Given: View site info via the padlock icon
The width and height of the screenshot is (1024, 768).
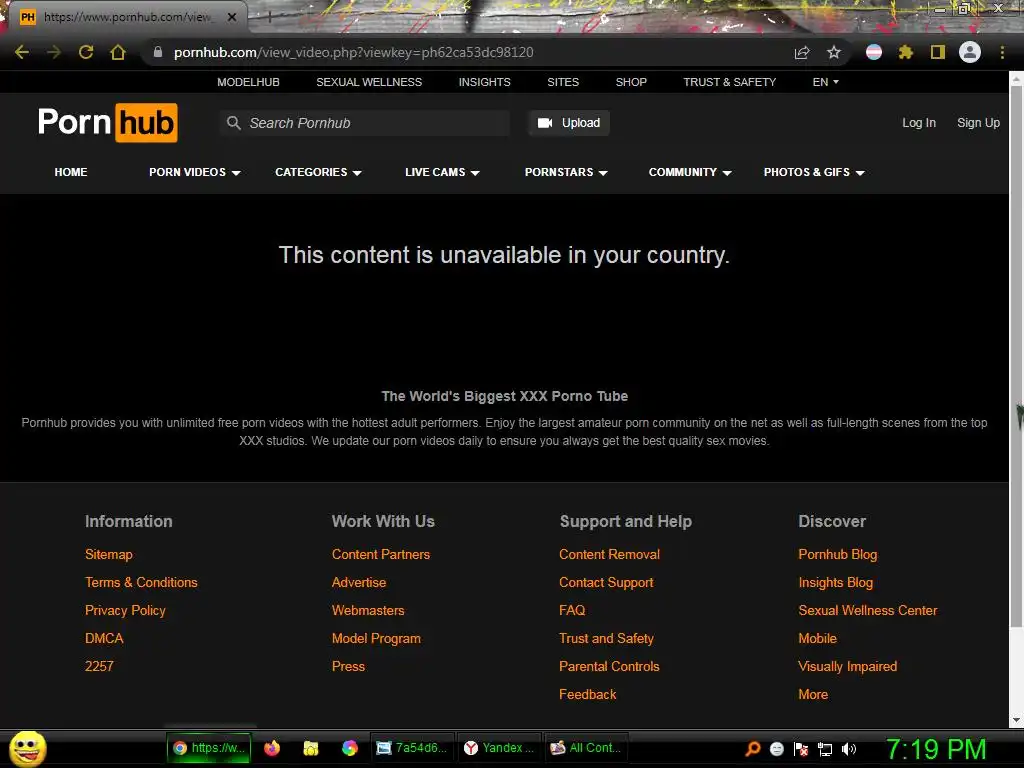Looking at the screenshot, I should (157, 52).
